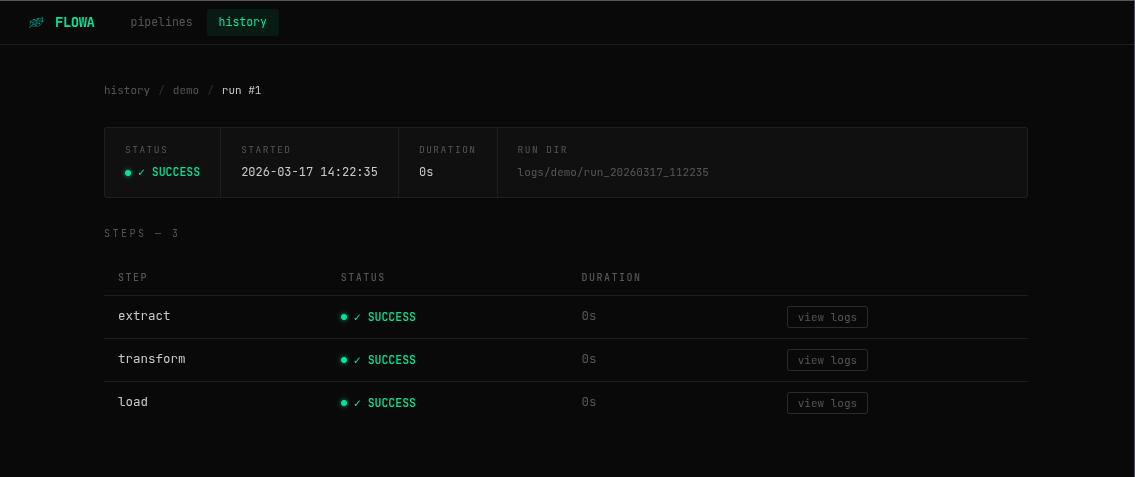Click the load step name

(x=132, y=402)
